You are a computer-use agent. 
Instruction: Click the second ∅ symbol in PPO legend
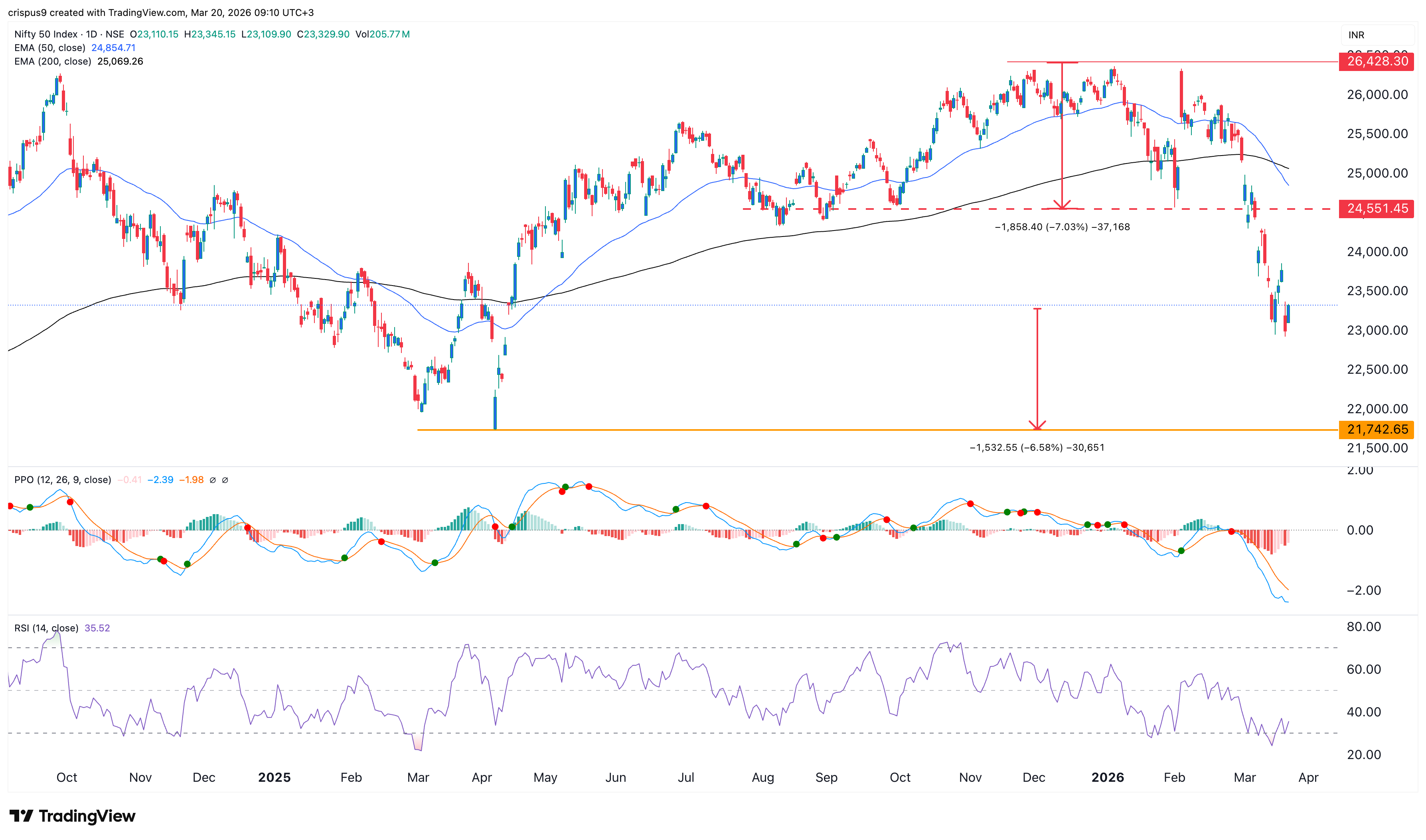coord(225,480)
